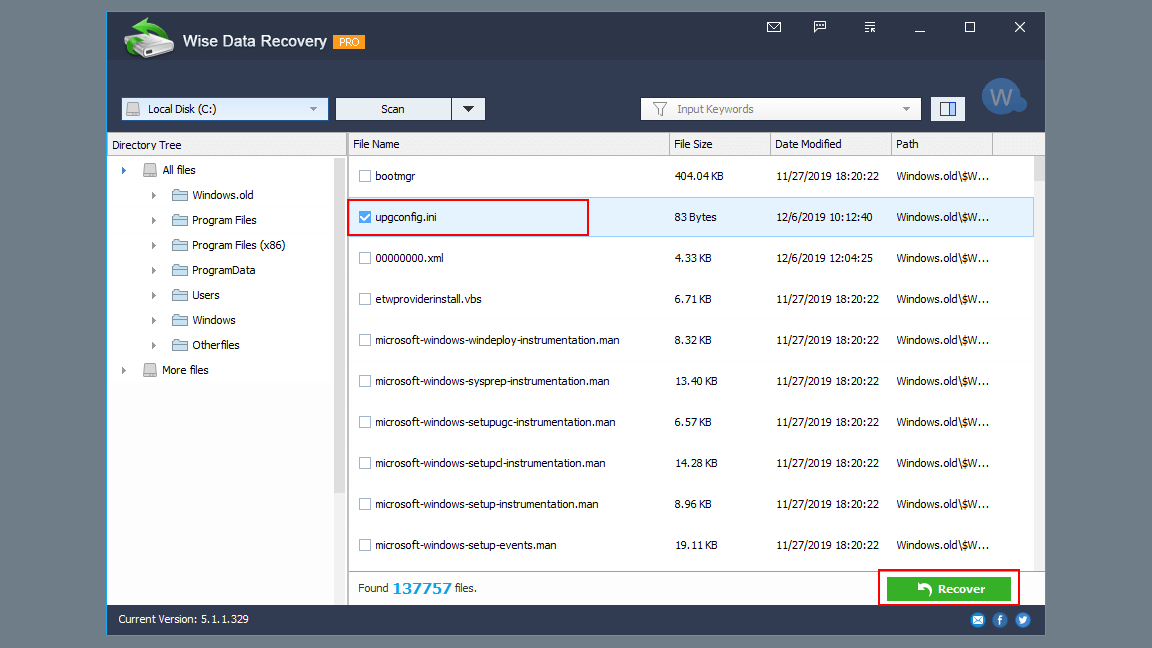The height and width of the screenshot is (648, 1152).
Task: Click the Windows.old folder icon
Action: click(179, 195)
